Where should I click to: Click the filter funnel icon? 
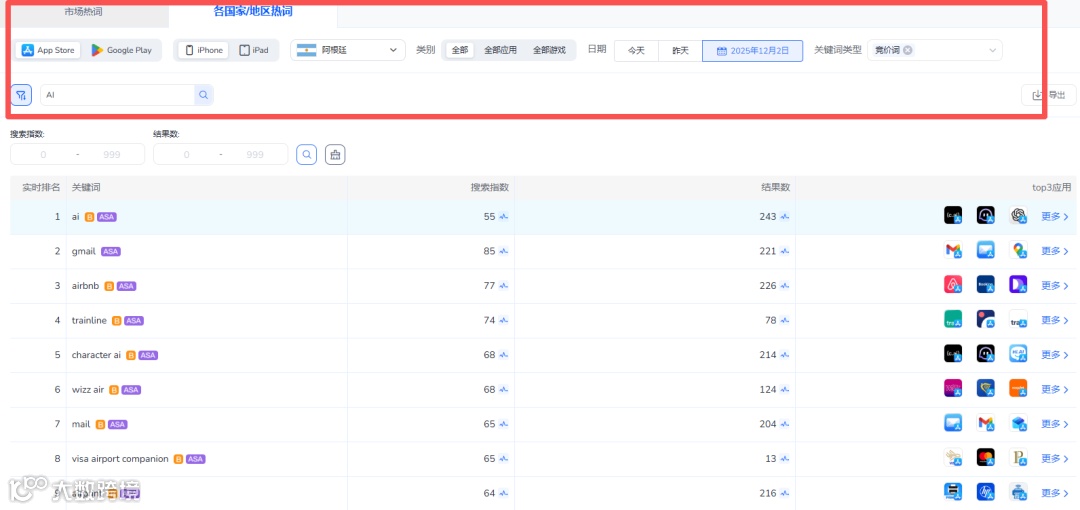[x=21, y=95]
